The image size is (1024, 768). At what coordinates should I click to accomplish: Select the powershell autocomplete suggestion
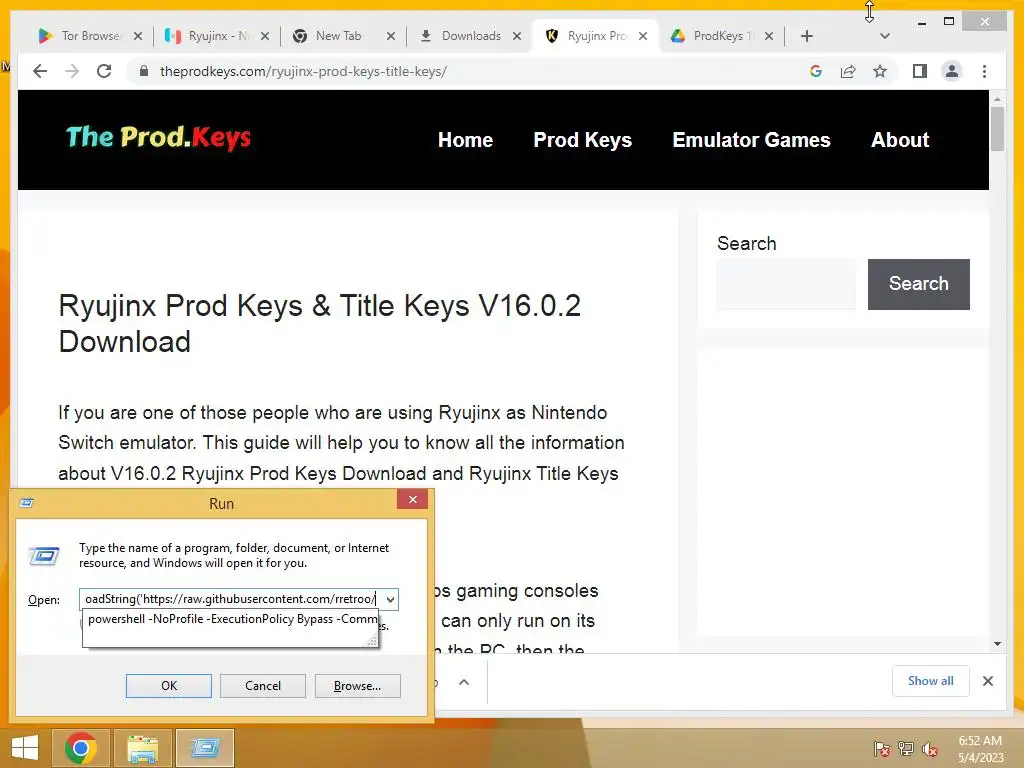point(232,619)
